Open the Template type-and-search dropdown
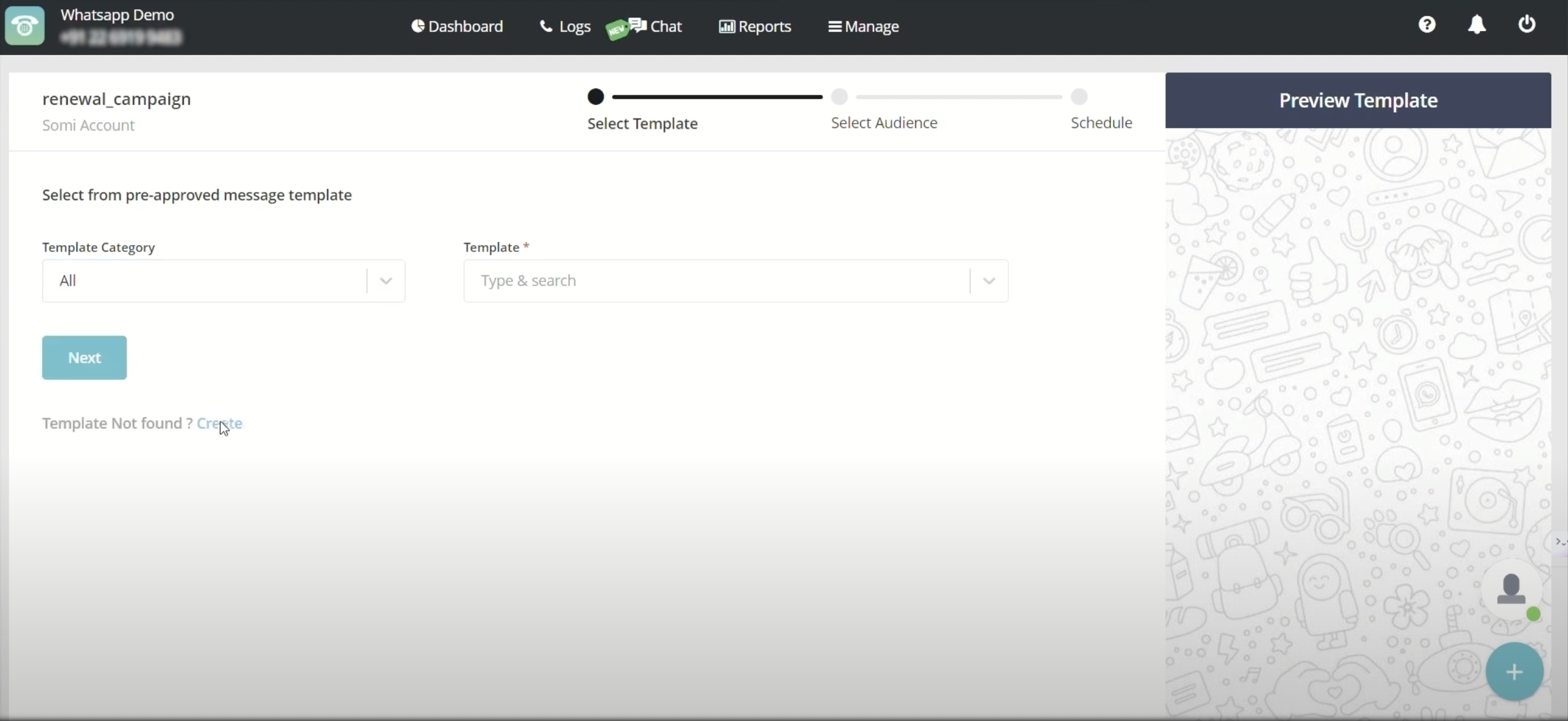This screenshot has height=721, width=1568. [988, 281]
